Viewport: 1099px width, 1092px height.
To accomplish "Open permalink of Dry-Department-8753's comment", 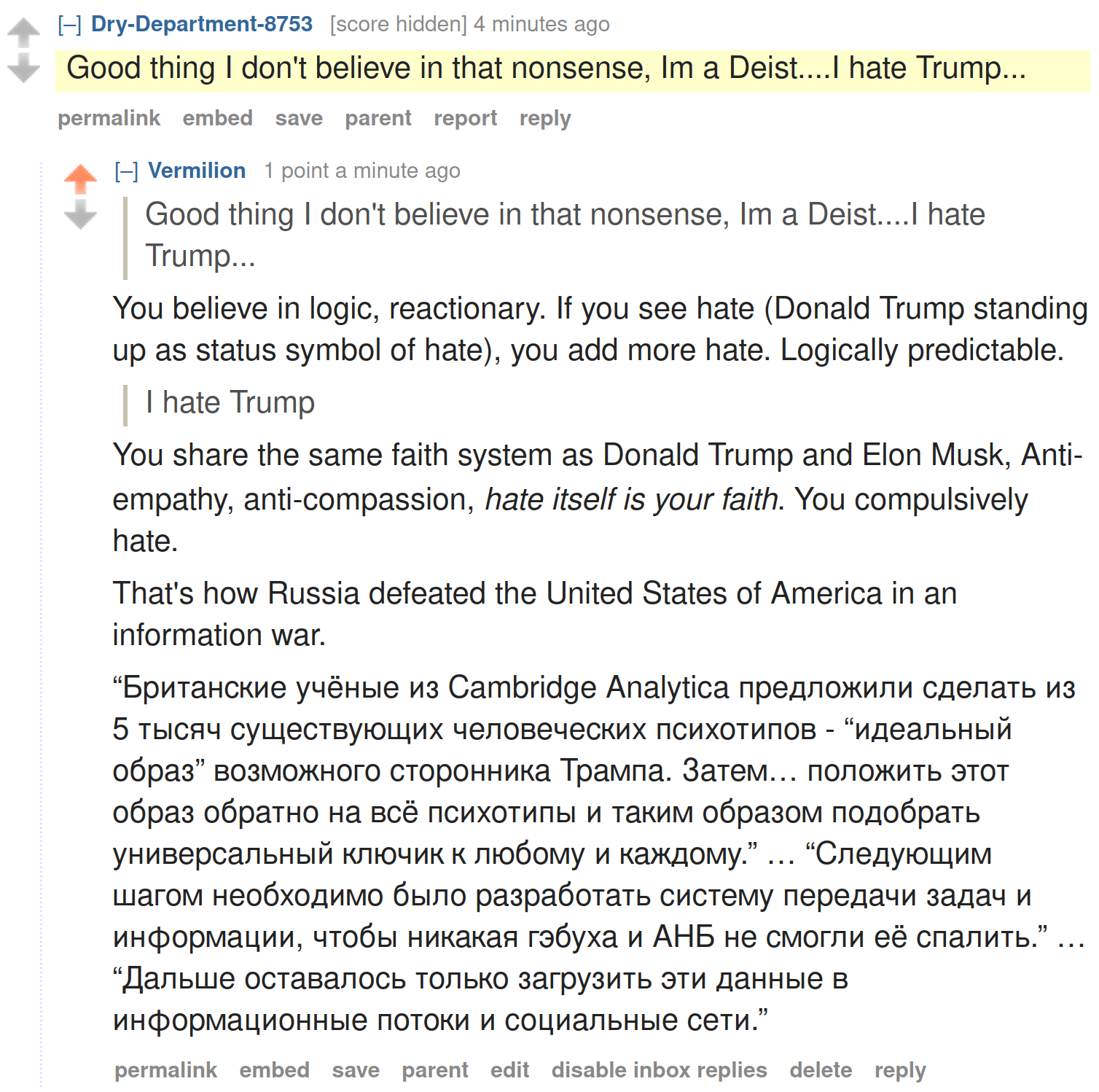I will pyautogui.click(x=109, y=118).
